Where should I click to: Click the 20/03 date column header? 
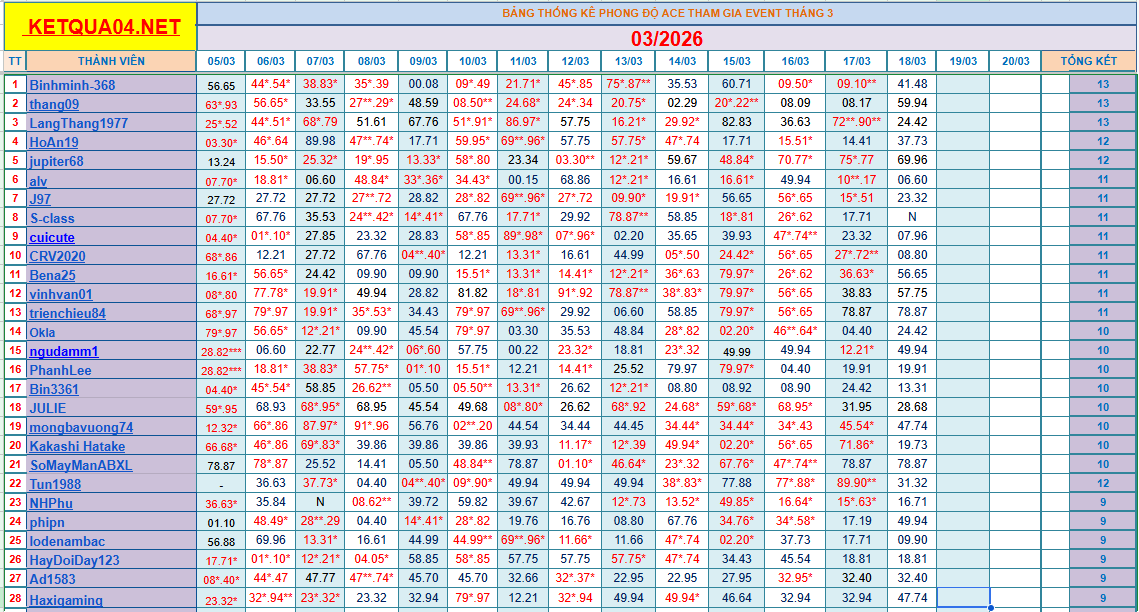click(1015, 61)
